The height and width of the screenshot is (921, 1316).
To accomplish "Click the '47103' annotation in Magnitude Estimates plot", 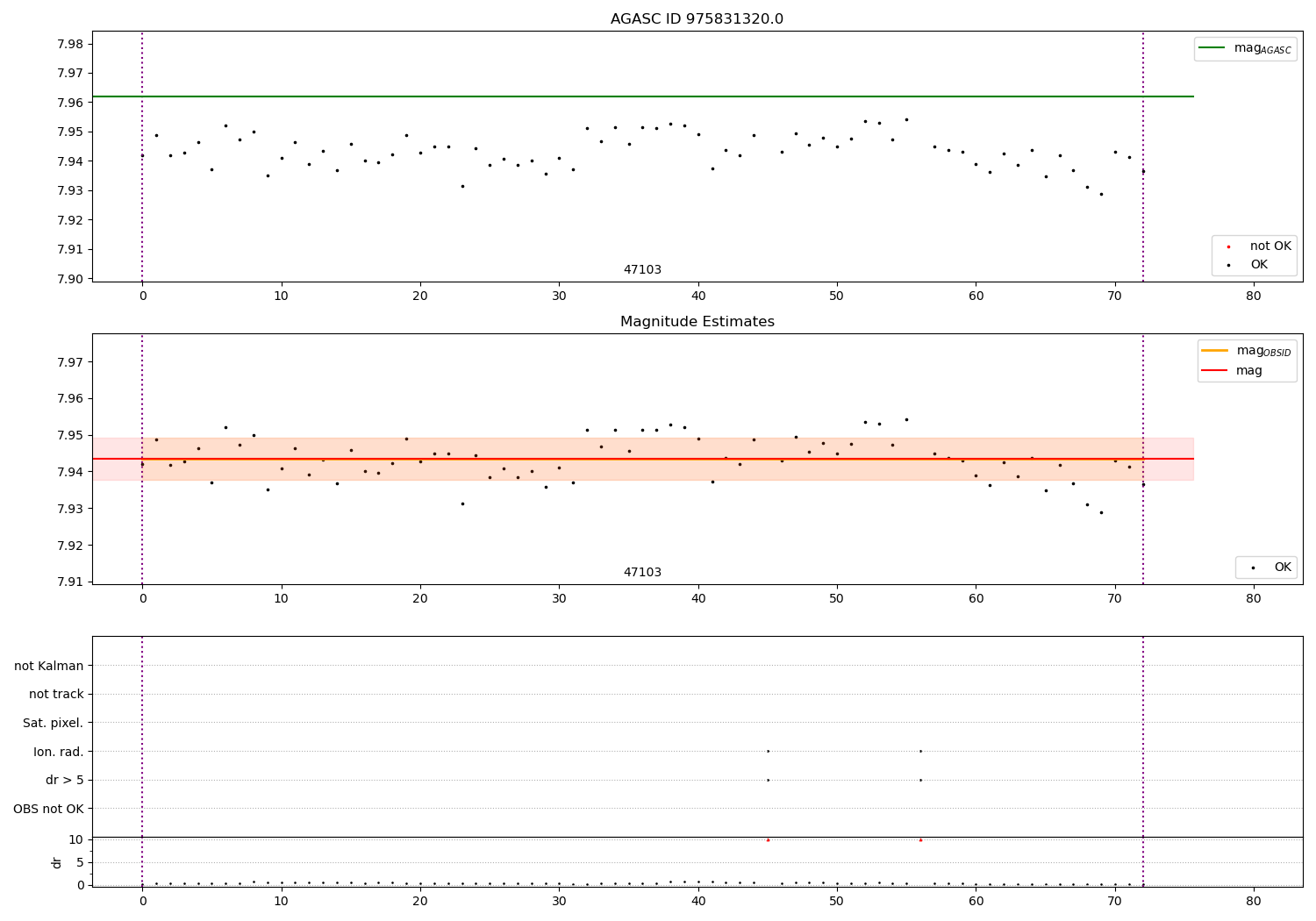I will [642, 573].
